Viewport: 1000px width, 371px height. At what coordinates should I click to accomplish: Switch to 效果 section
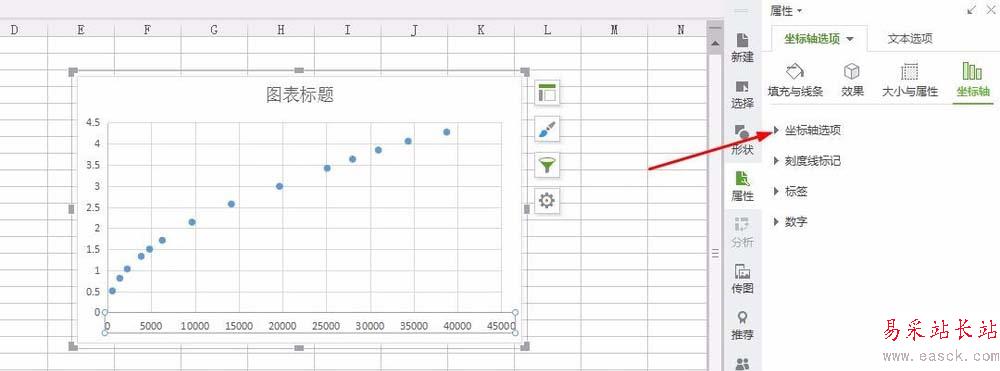(x=852, y=80)
